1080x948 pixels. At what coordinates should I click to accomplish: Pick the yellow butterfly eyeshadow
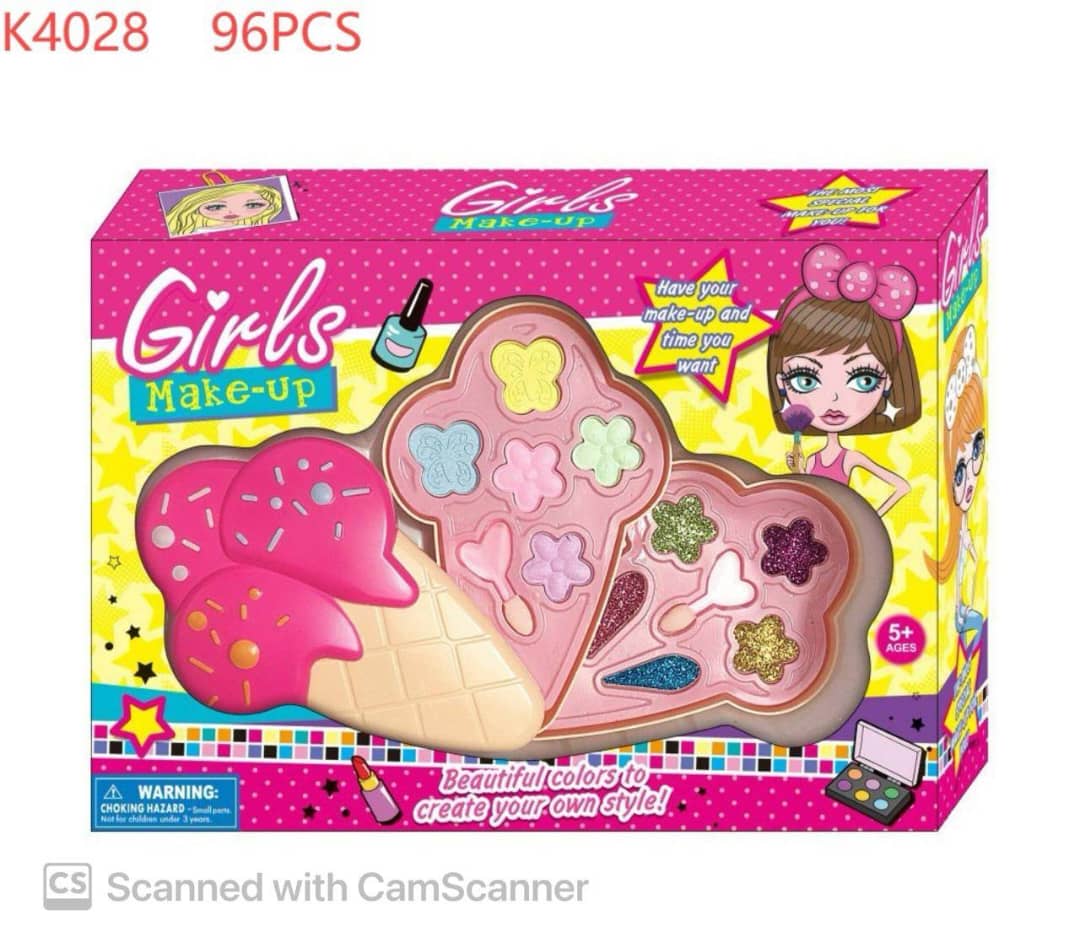[x=529, y=374]
